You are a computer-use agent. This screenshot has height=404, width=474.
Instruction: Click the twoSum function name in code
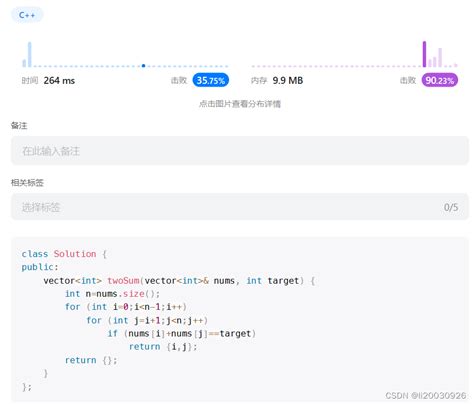click(x=123, y=281)
